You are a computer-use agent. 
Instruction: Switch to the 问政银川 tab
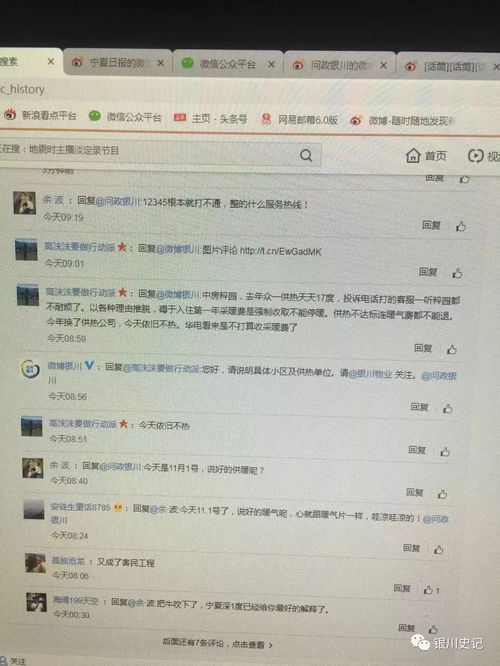[x=339, y=65]
